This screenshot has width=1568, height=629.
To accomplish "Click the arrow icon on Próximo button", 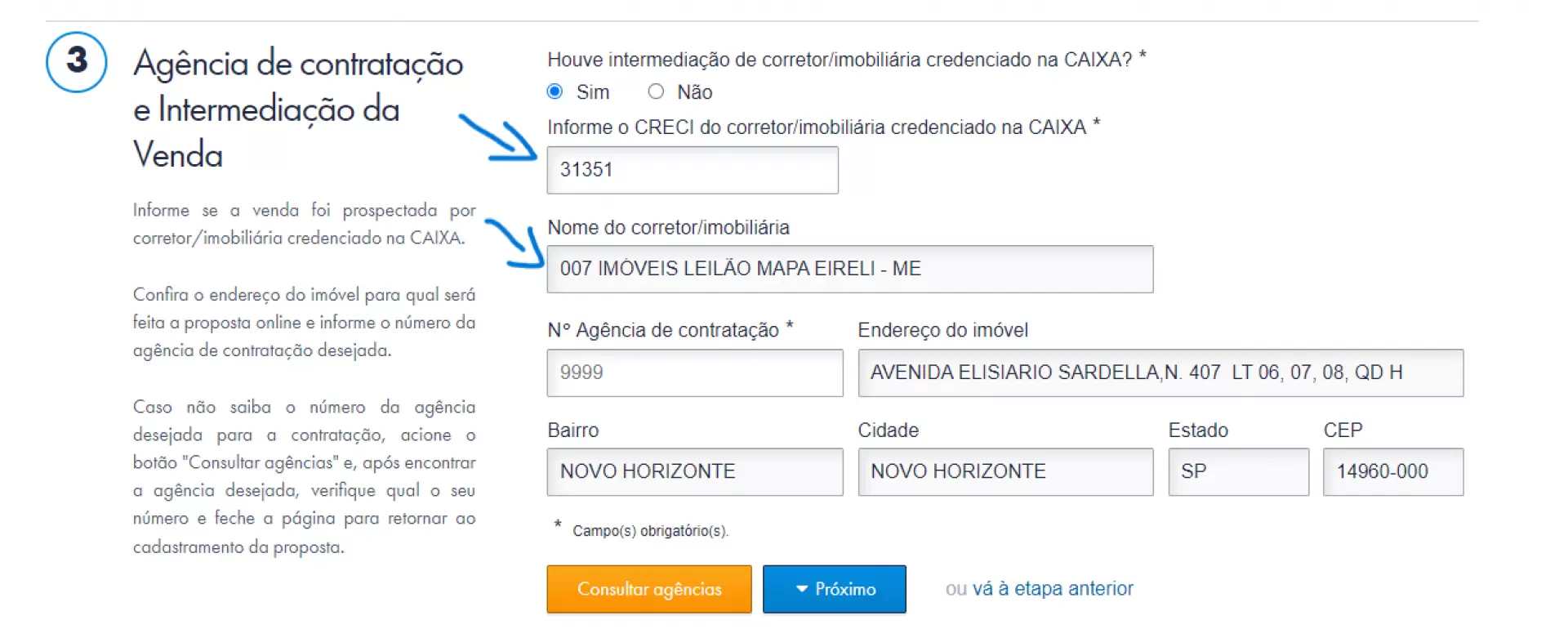I will 802,589.
